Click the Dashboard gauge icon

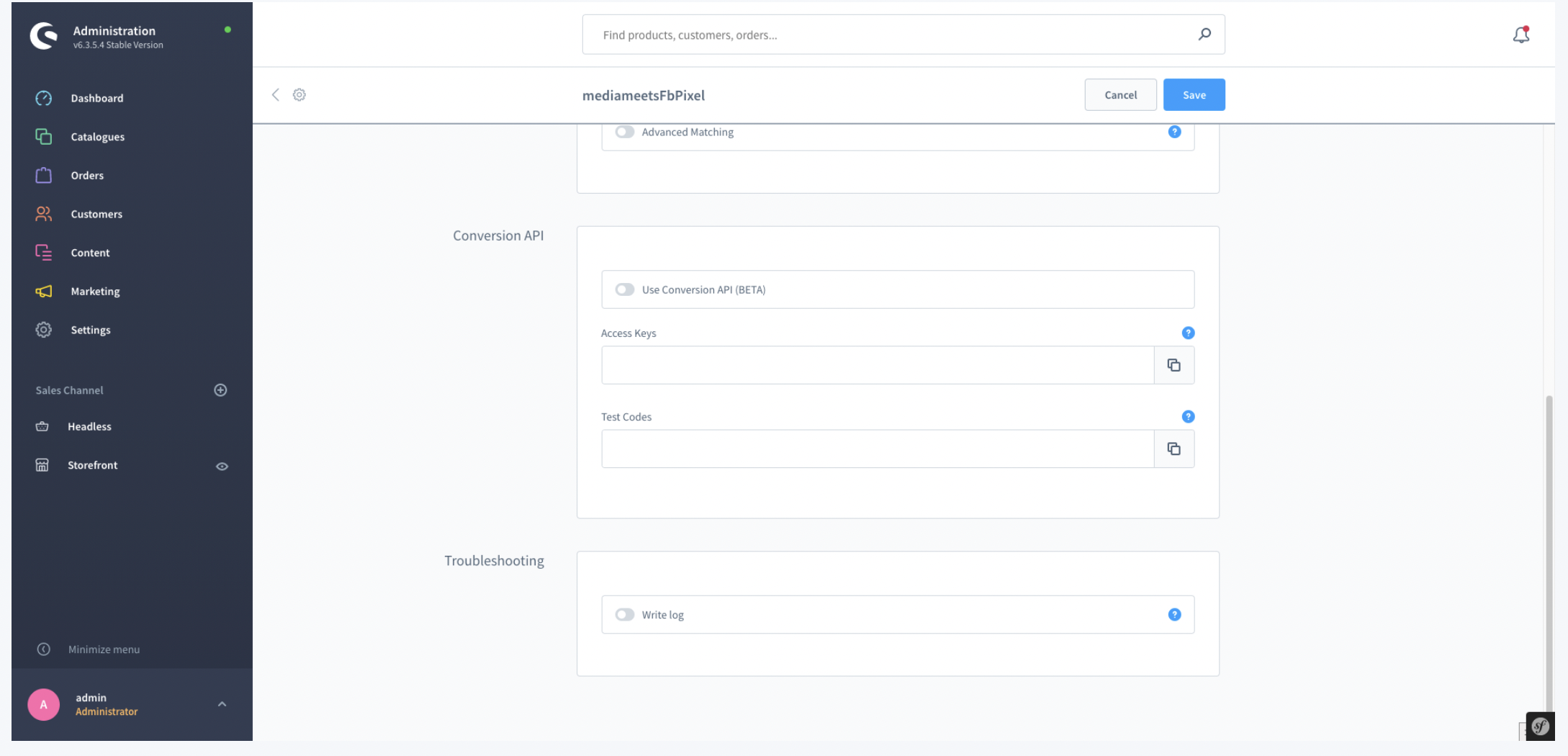(x=43, y=98)
